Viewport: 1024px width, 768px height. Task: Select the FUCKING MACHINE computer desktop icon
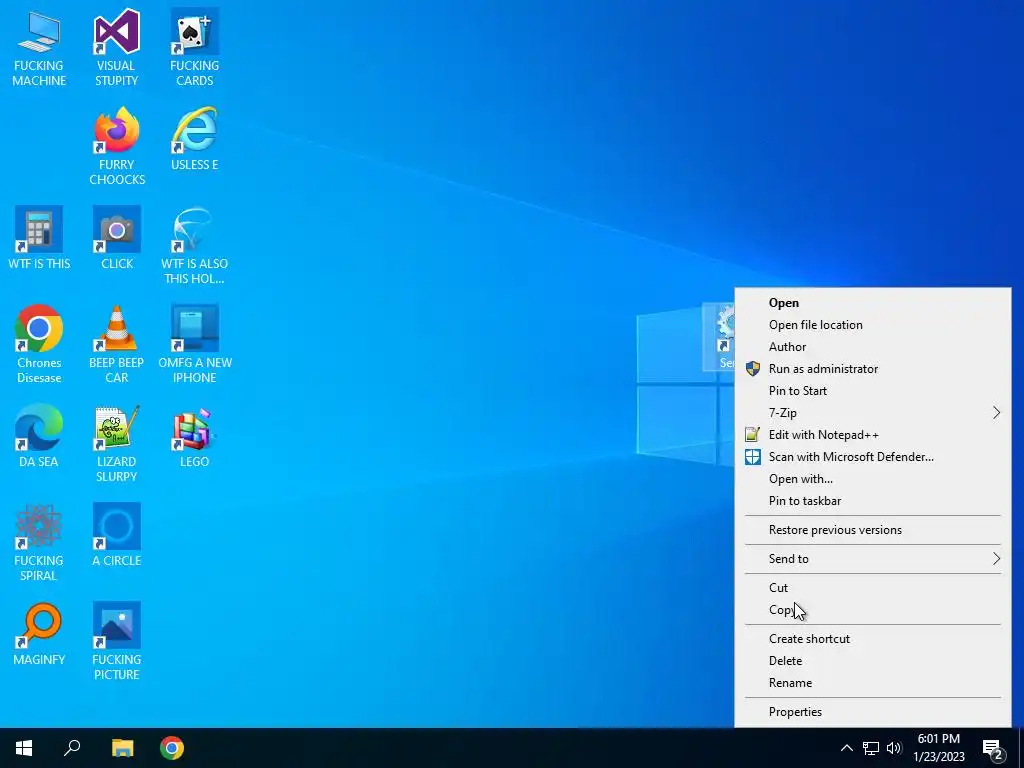(39, 48)
